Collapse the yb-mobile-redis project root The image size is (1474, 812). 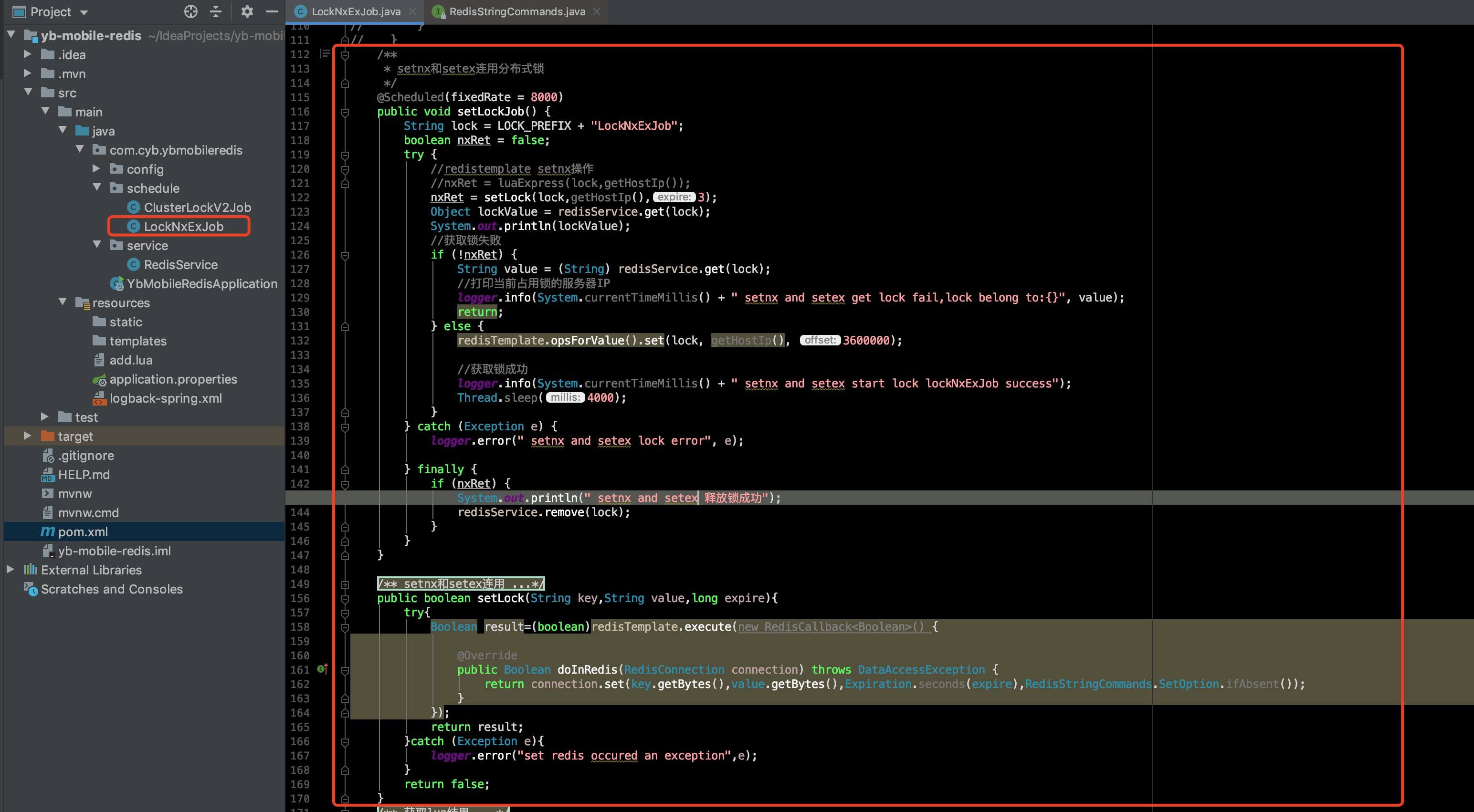click(x=11, y=35)
